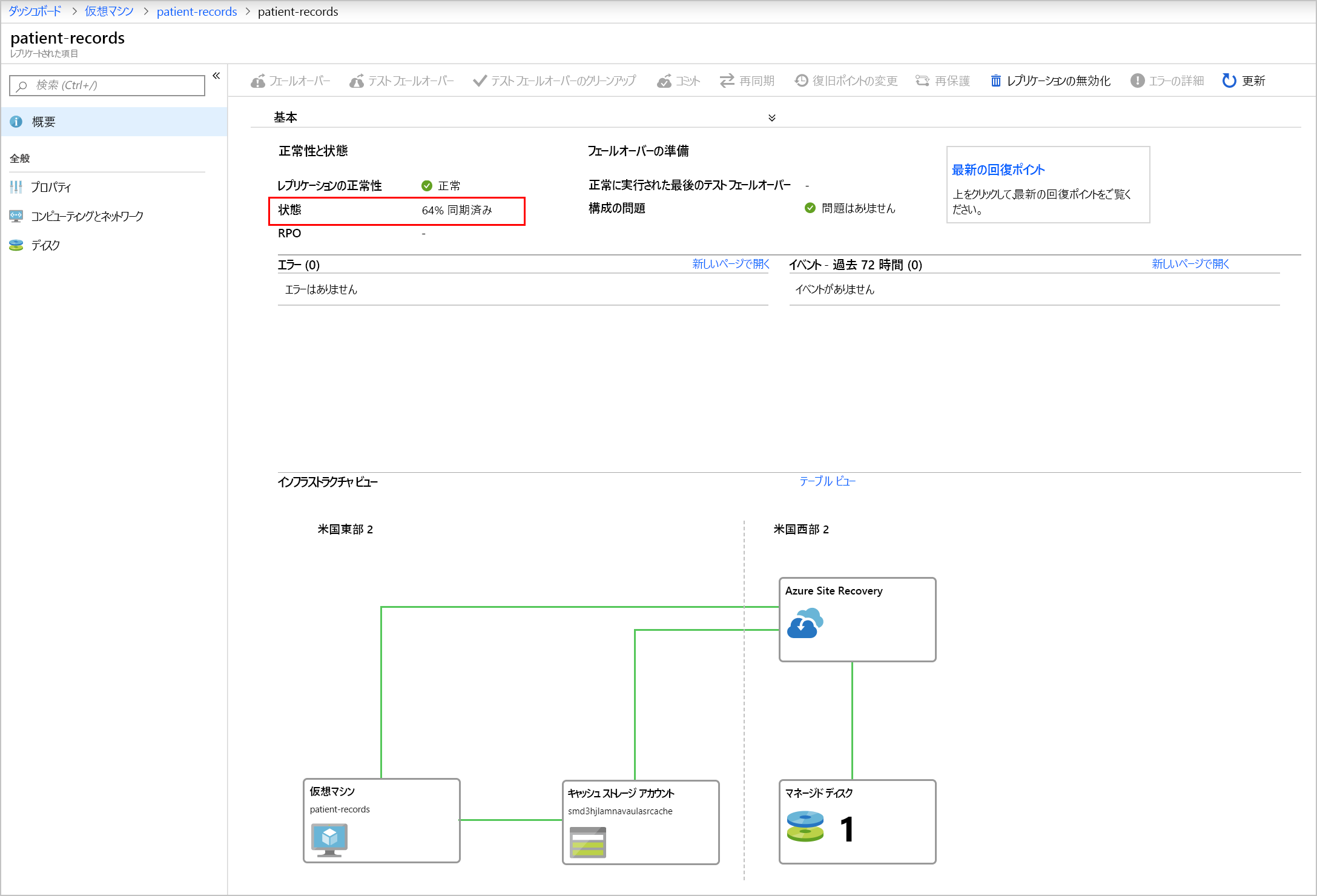Viewport: 1317px width, 896px height.
Task: Click the コンピューティングとネットワーク monitor icon
Action: pos(16,216)
